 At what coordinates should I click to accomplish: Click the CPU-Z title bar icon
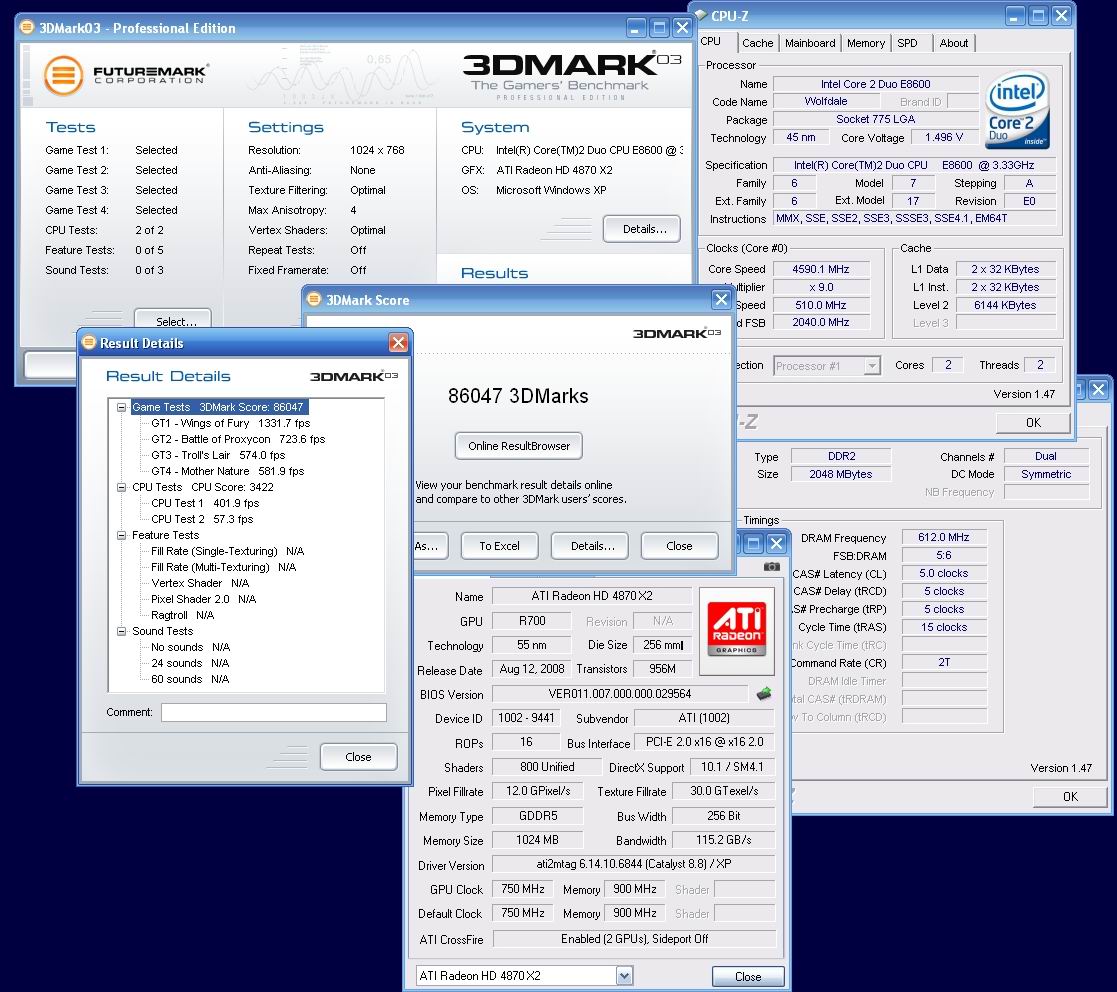pyautogui.click(x=701, y=15)
